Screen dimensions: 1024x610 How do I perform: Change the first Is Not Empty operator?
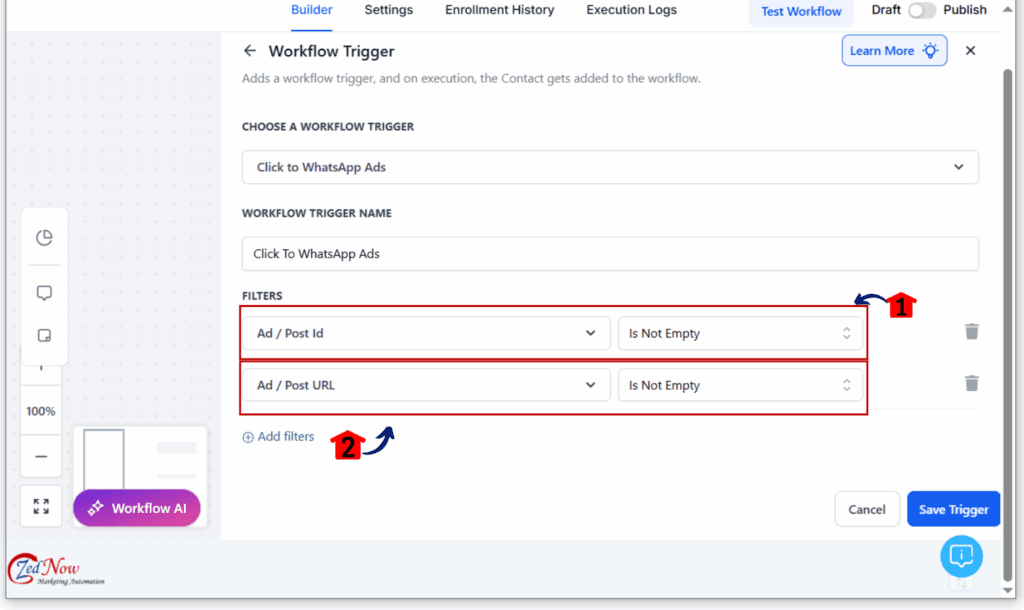point(740,333)
